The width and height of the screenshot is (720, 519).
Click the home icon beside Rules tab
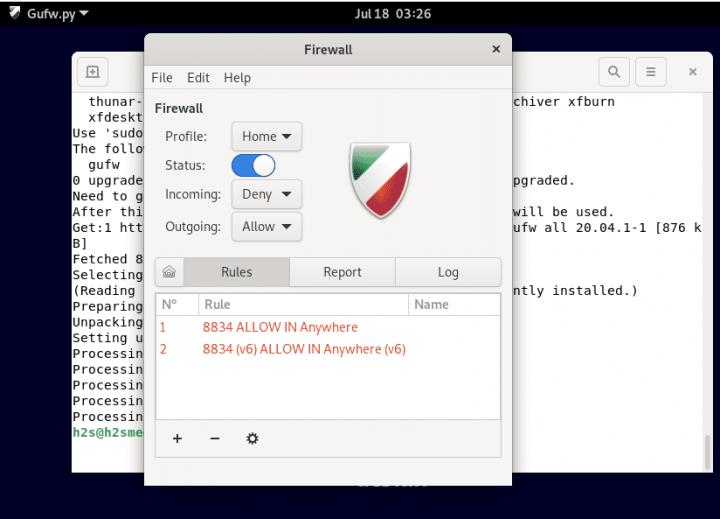point(169,272)
